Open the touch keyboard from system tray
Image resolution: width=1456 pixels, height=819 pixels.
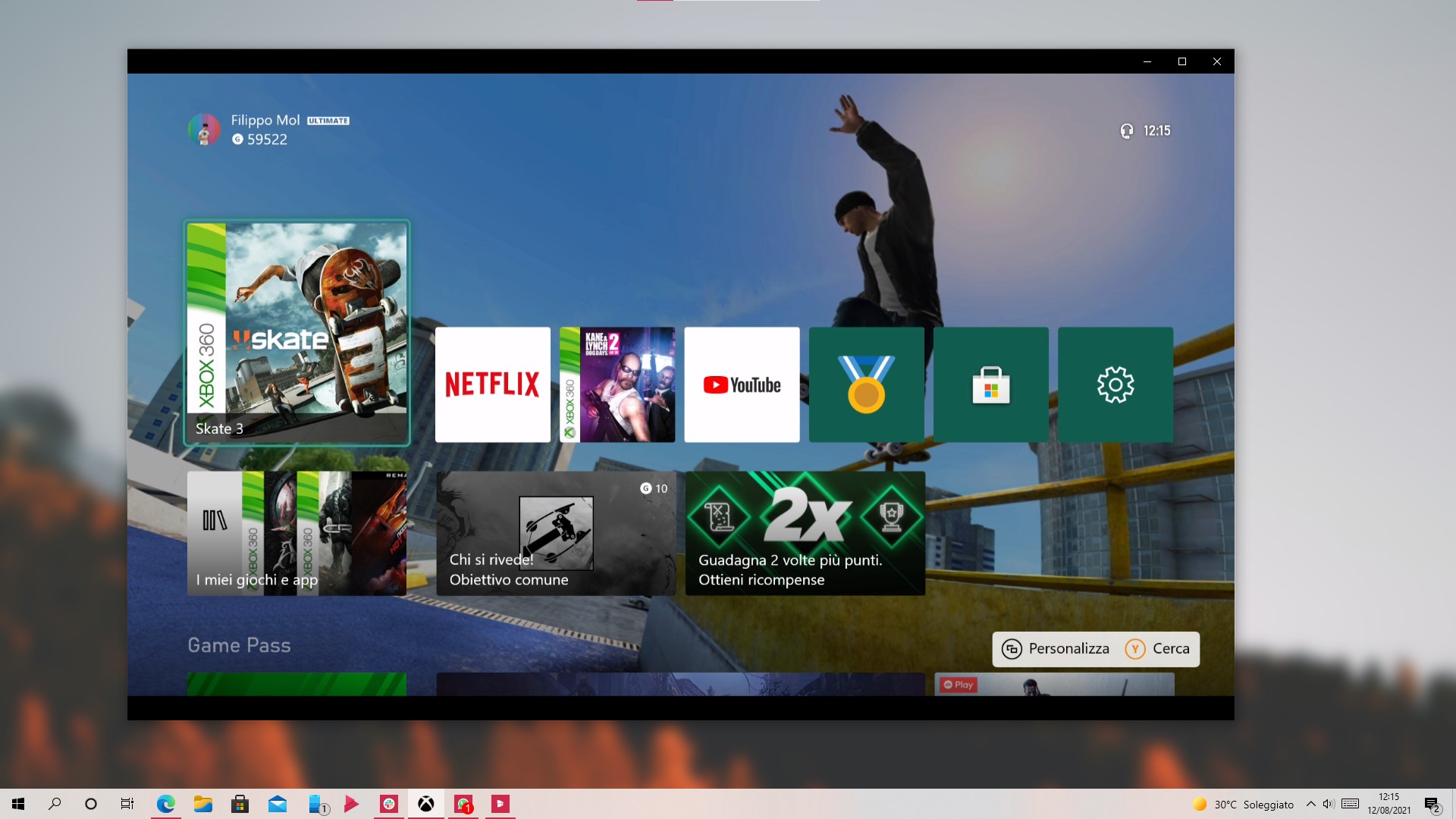1350,804
